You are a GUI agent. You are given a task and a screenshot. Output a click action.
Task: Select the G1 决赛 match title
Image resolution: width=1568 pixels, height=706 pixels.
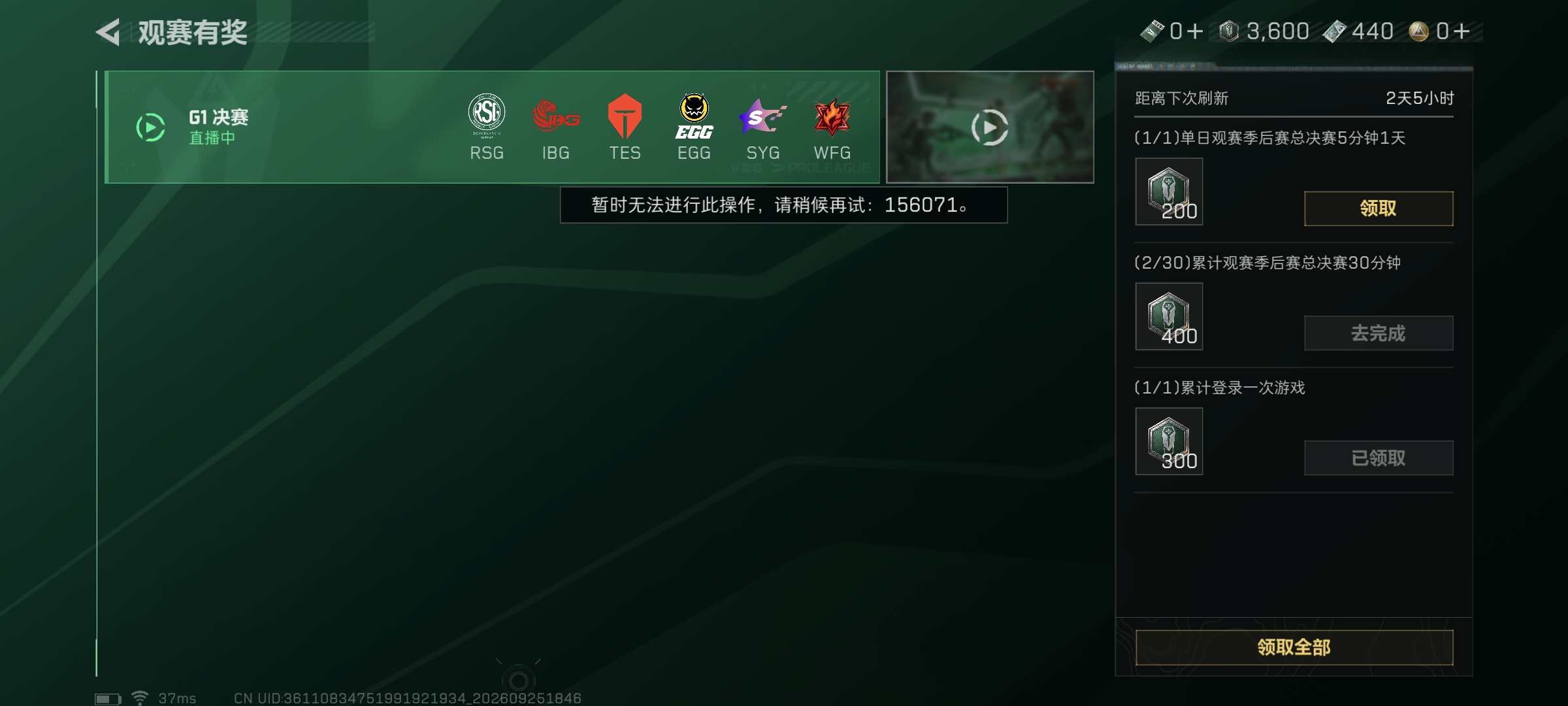tap(218, 118)
